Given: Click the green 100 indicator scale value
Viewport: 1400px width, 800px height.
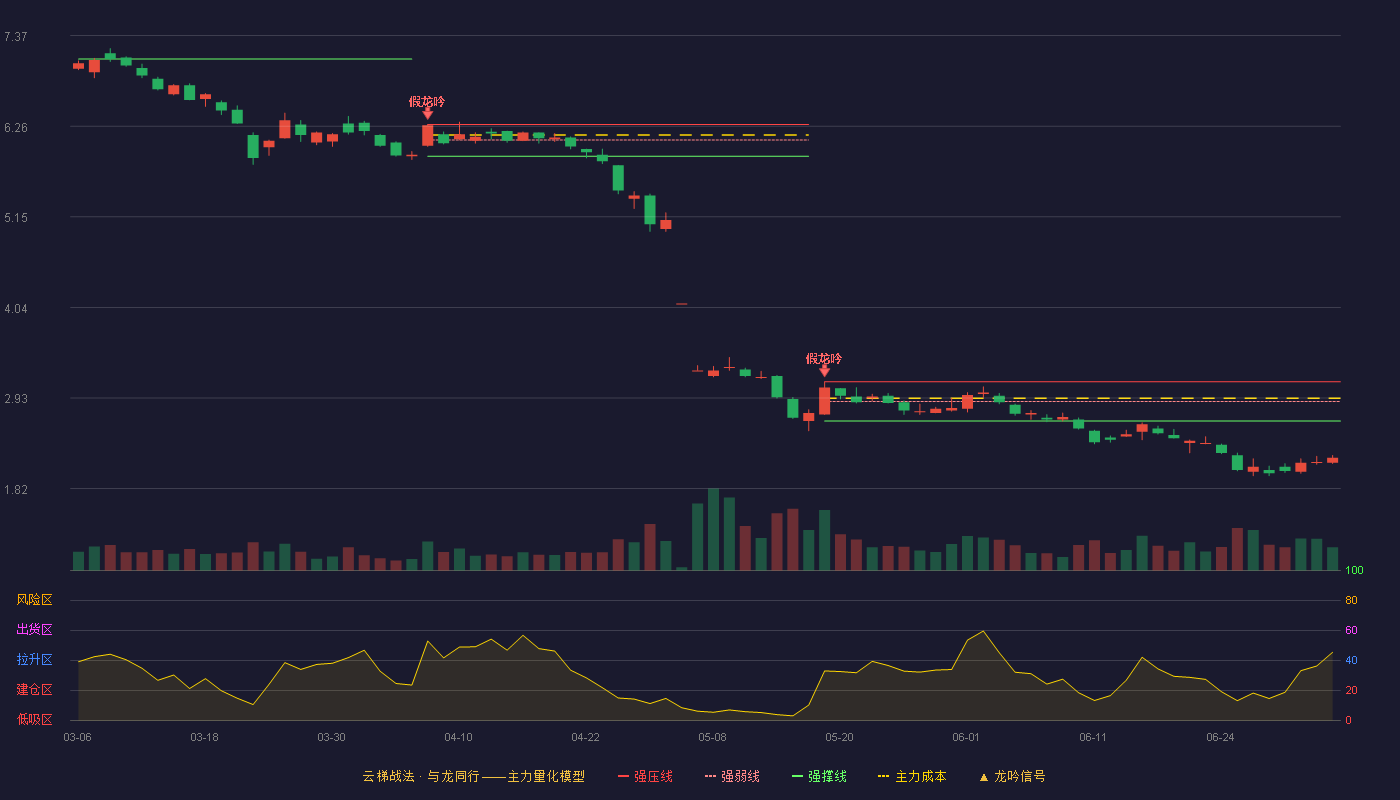Looking at the screenshot, I should (x=1354, y=571).
